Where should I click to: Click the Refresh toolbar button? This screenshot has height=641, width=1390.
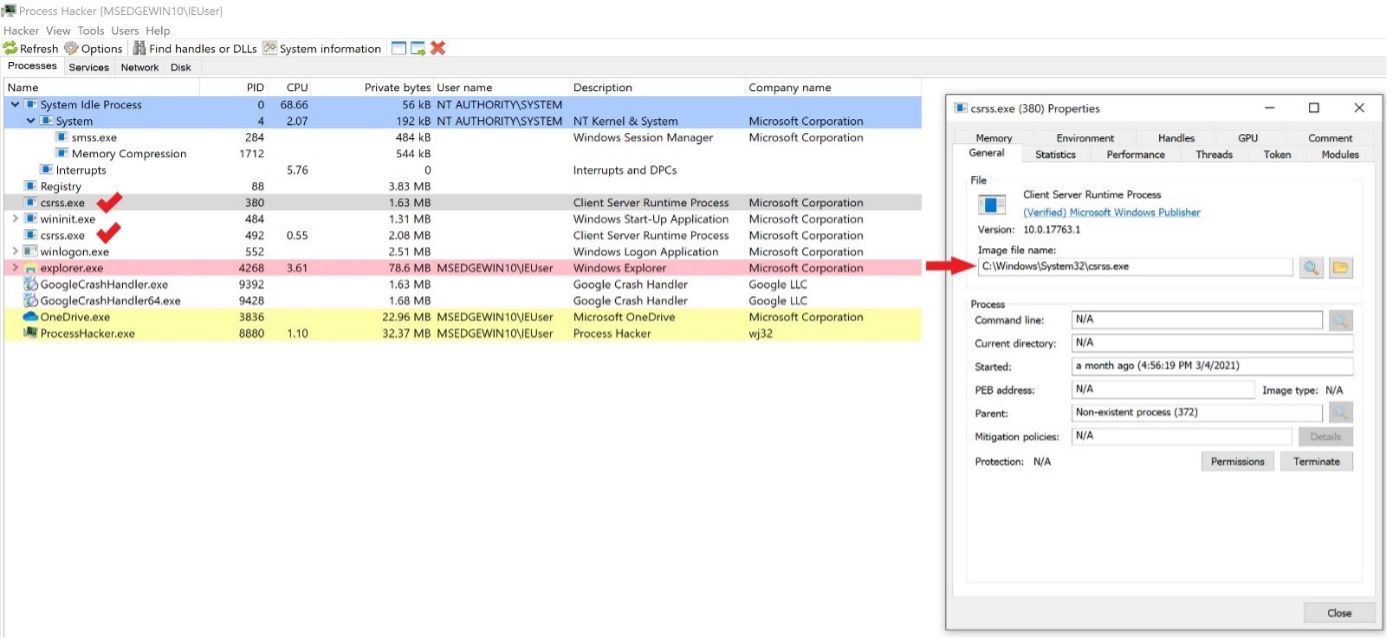tap(31, 48)
